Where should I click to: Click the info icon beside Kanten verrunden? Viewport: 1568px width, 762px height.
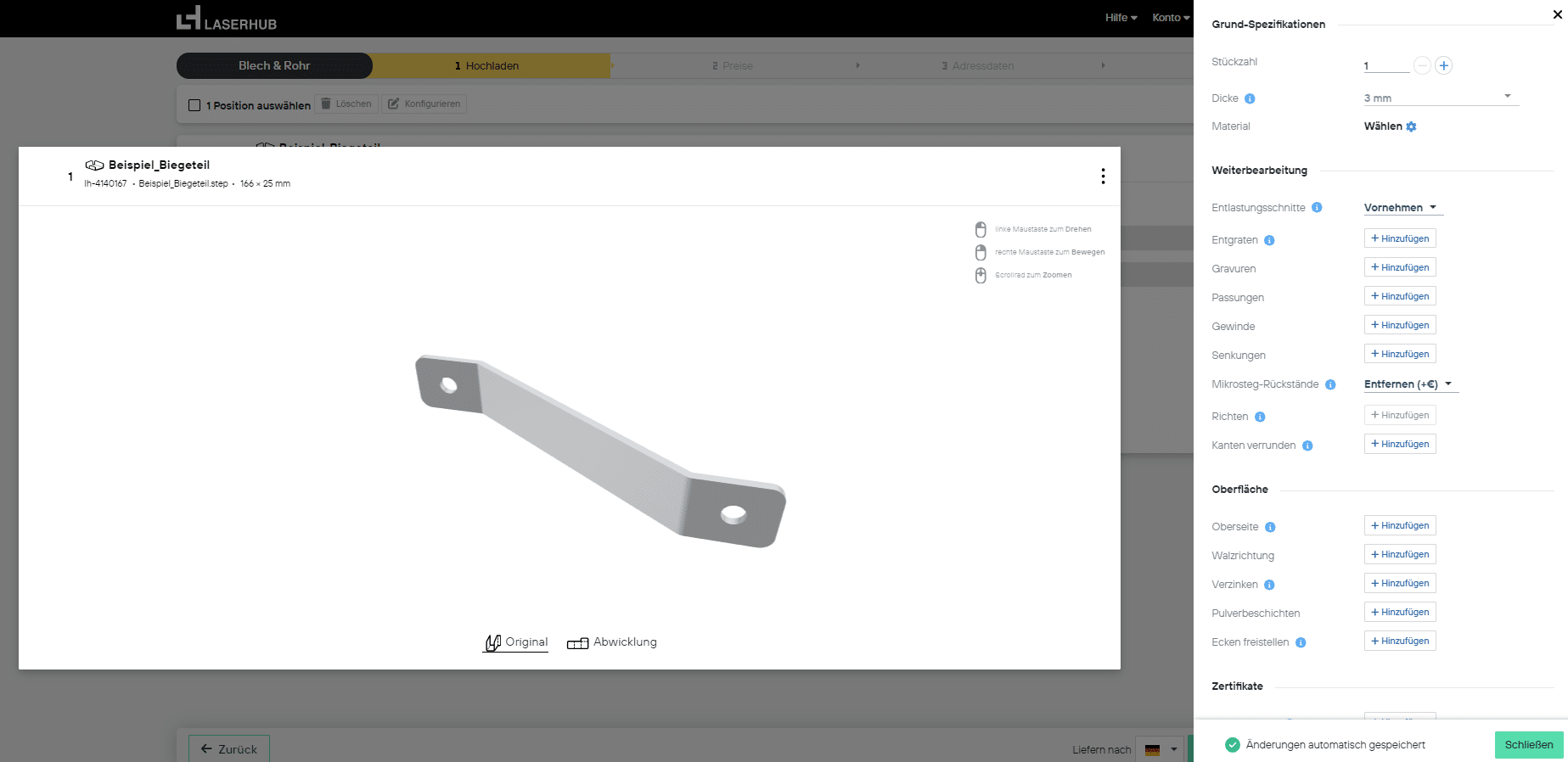(1307, 445)
